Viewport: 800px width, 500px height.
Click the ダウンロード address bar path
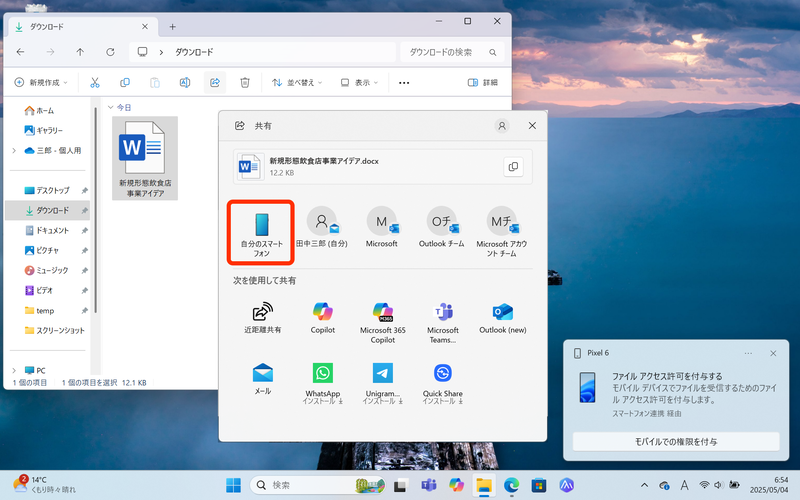pyautogui.click(x=194, y=52)
